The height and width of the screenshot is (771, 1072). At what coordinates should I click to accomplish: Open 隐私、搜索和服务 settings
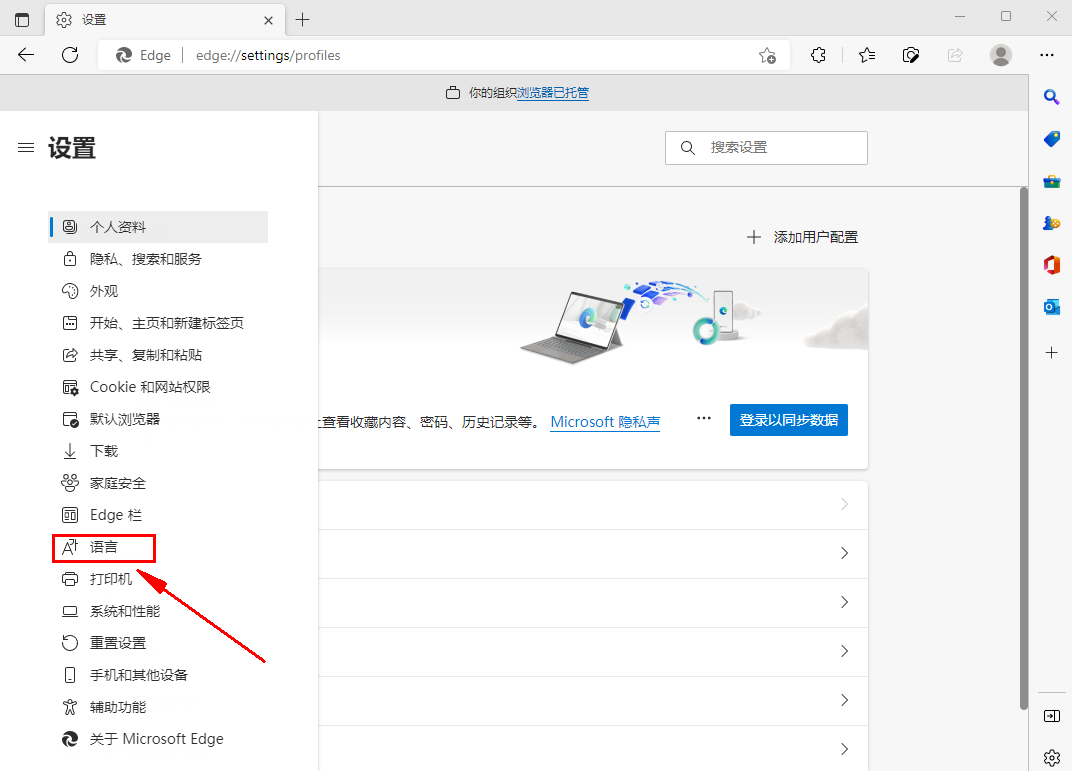coord(159,259)
